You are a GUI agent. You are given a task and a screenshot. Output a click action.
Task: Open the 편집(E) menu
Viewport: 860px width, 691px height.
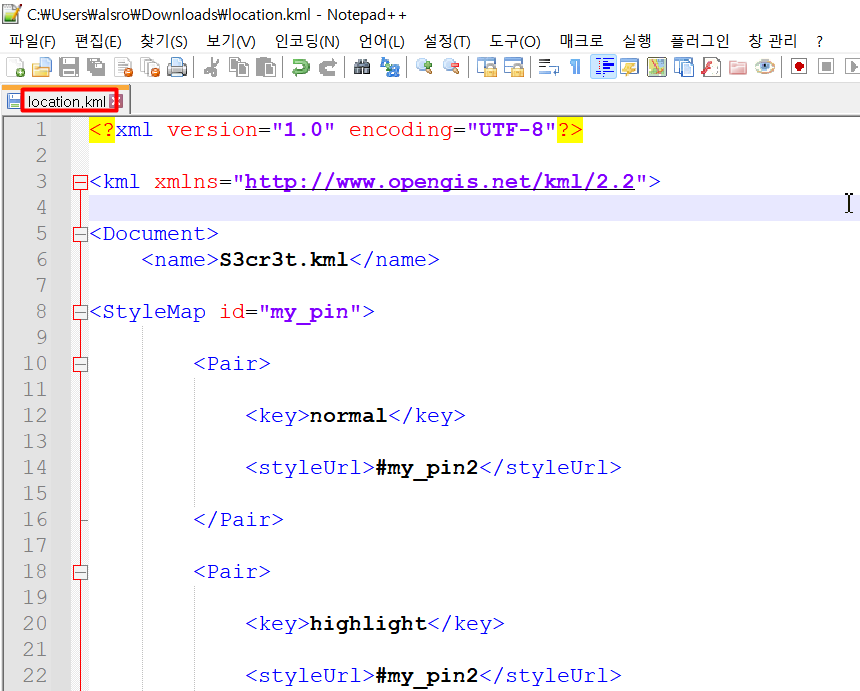[x=98, y=41]
